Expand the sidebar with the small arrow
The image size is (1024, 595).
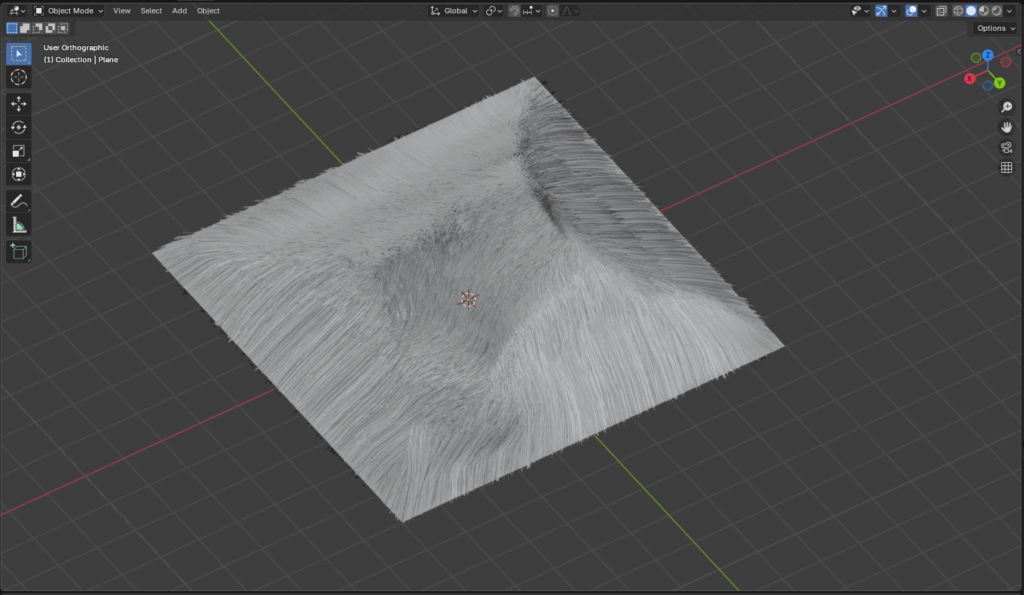pyautogui.click(x=1019, y=51)
